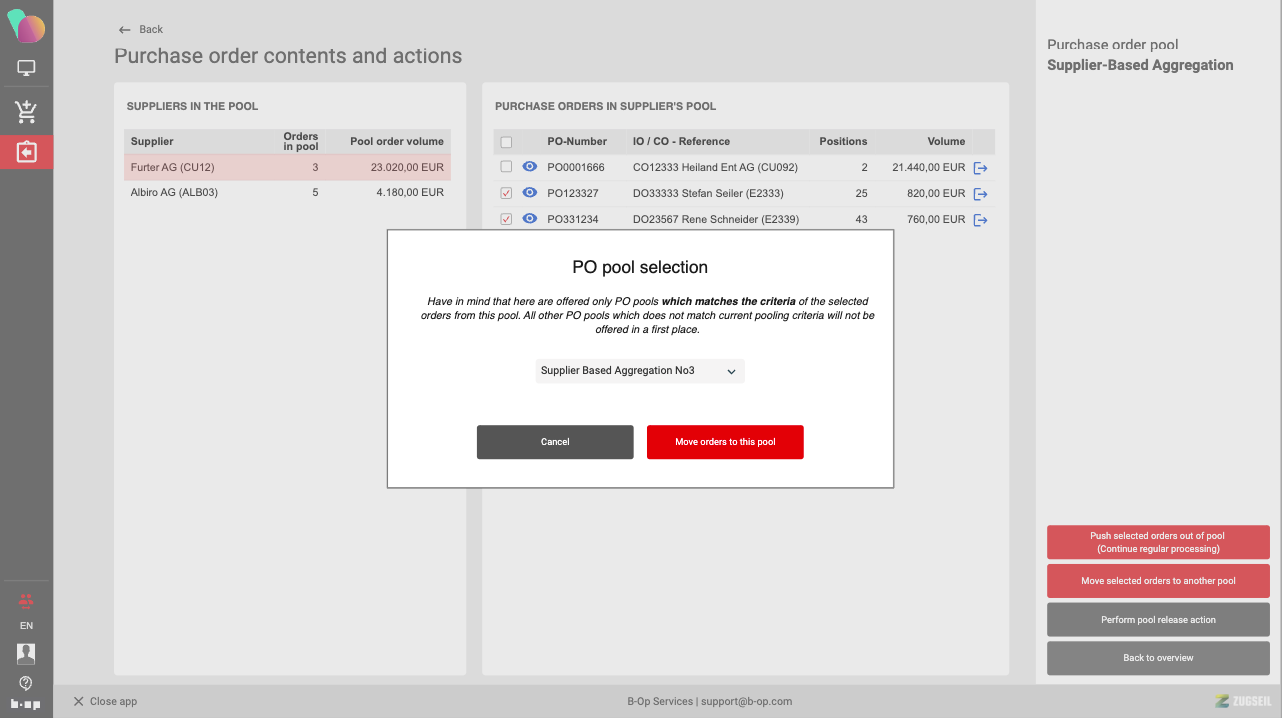Click the push-out arrow icon for PO331234
Image resolution: width=1282 pixels, height=718 pixels.
(980, 220)
